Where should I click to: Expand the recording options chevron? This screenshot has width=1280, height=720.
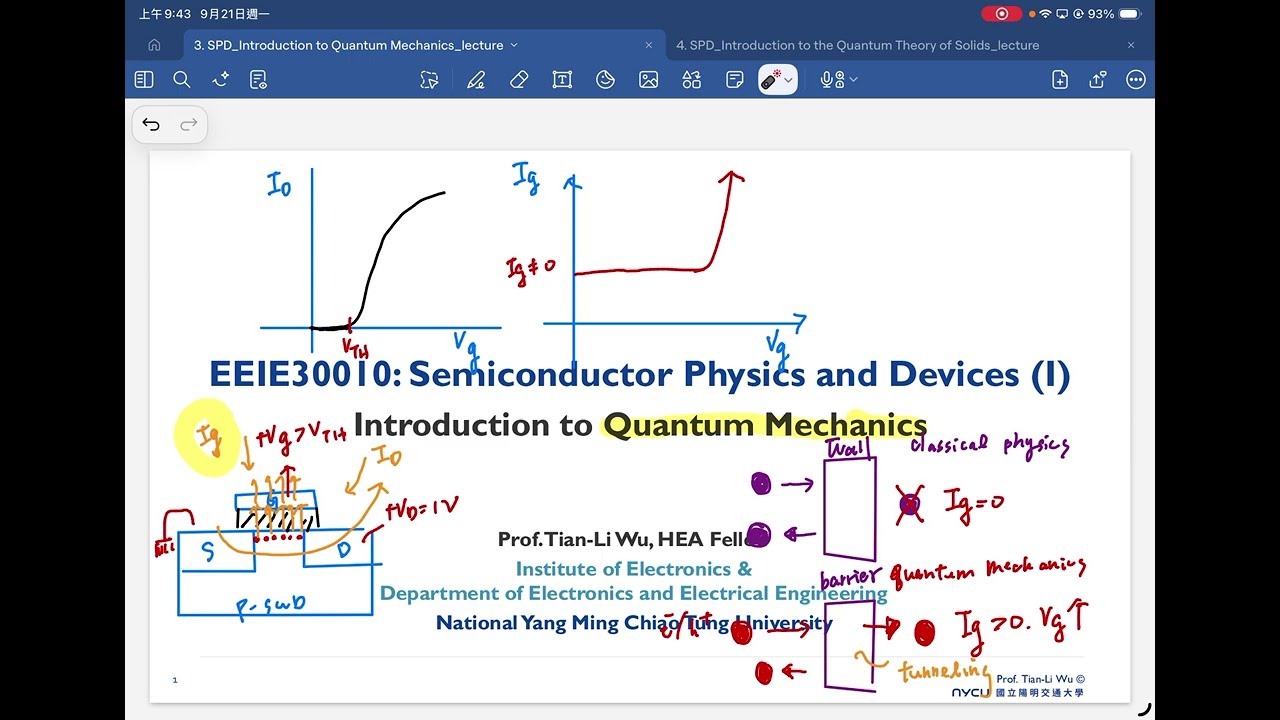(853, 81)
